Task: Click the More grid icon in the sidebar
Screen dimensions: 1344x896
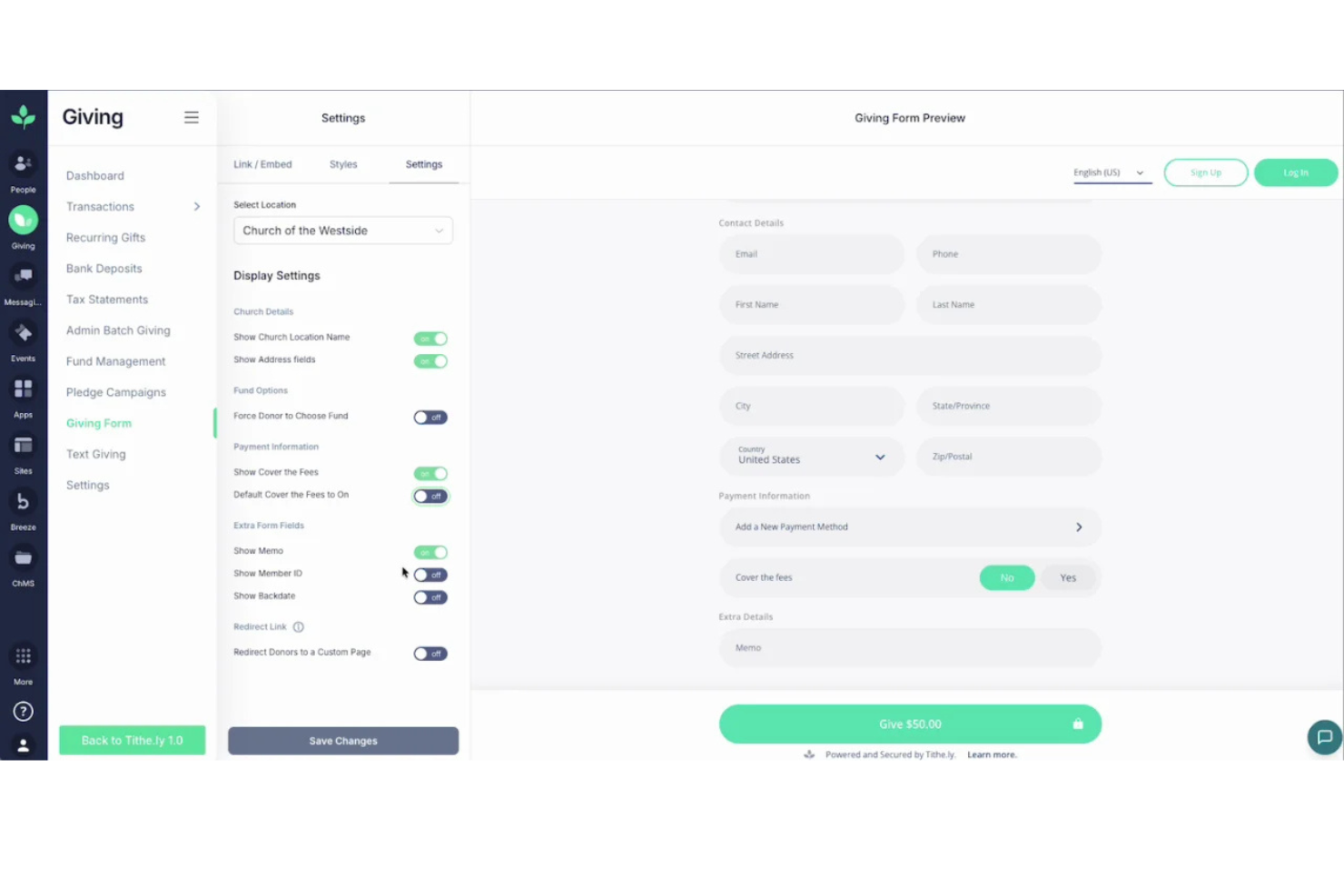Action: 23,657
